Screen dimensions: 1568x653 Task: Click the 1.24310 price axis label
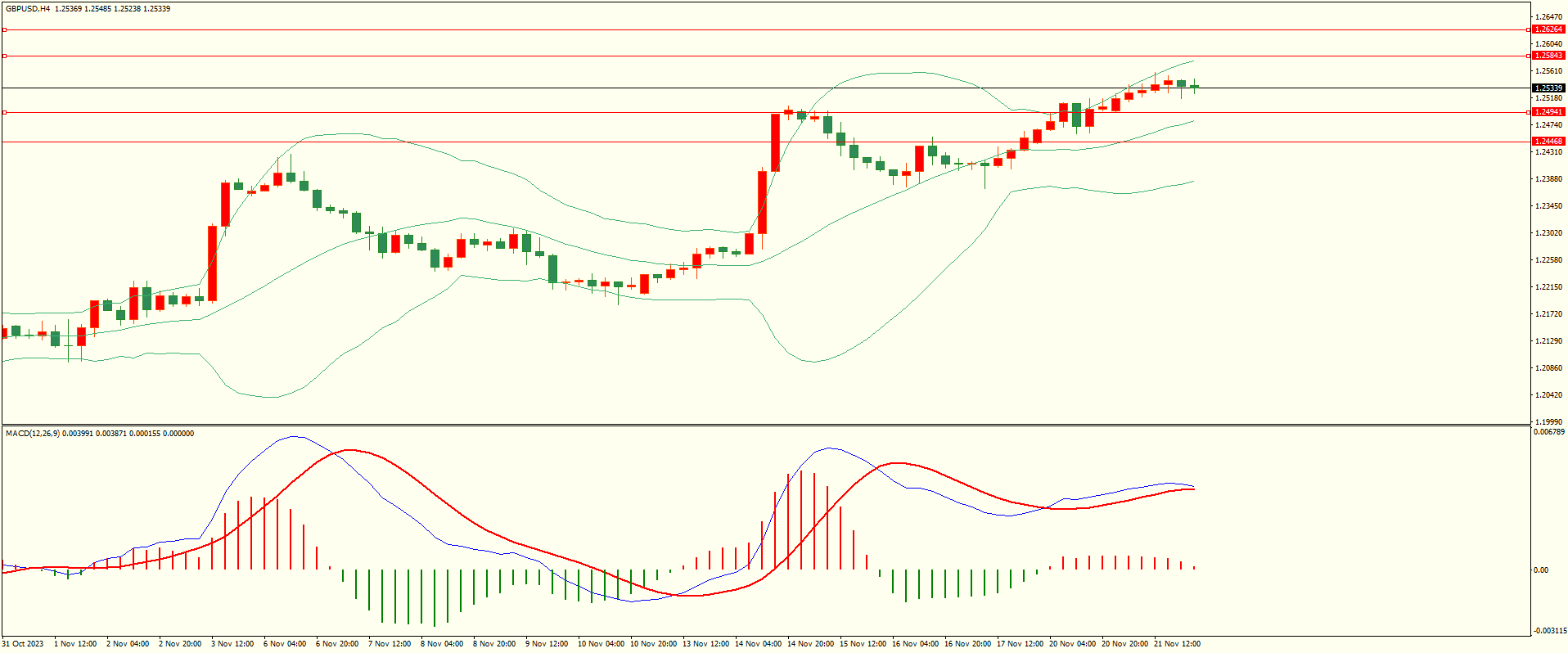click(x=1549, y=152)
